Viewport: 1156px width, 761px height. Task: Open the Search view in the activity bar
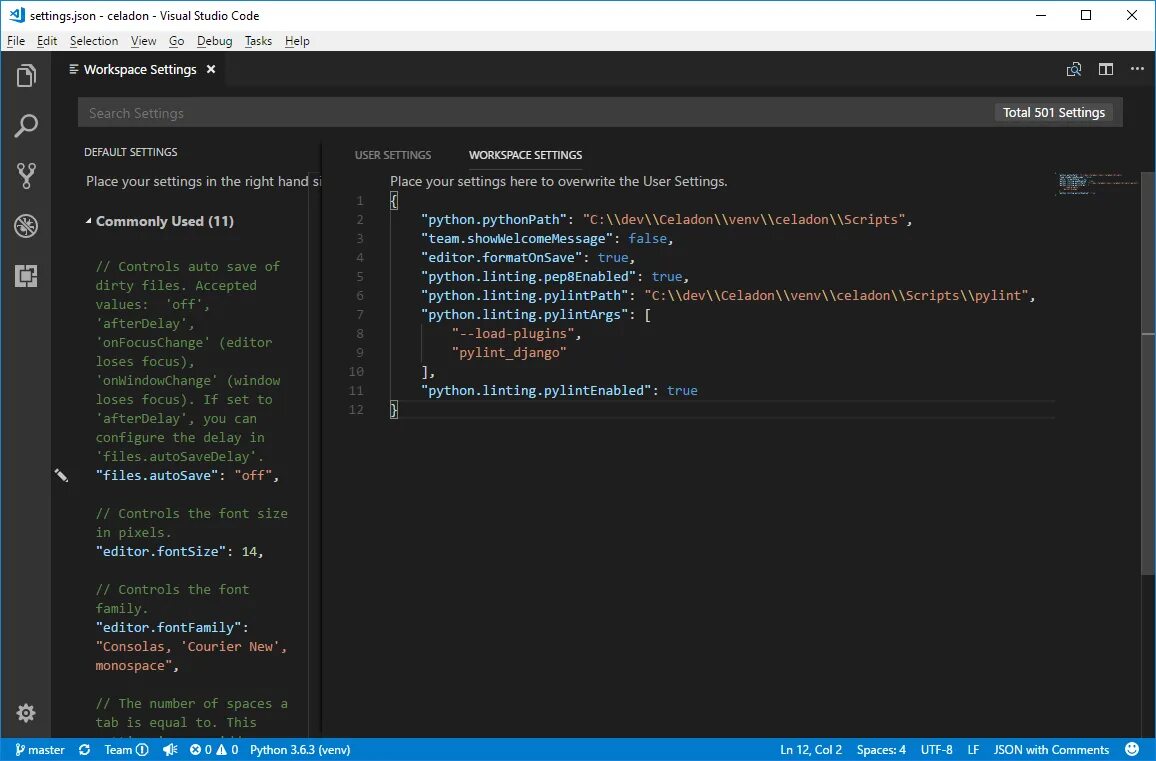tap(26, 125)
